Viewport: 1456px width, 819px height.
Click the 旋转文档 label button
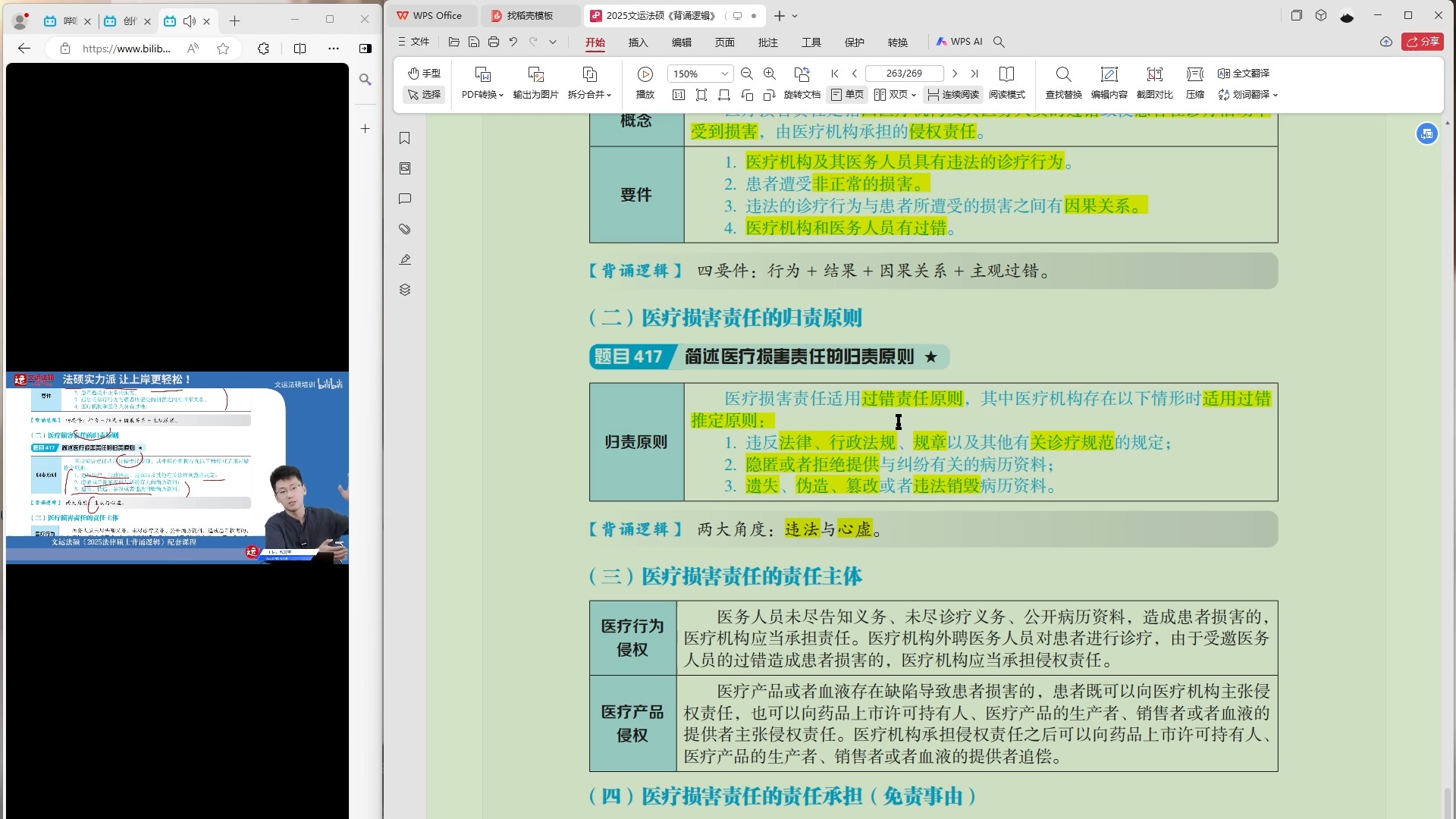pos(802,95)
